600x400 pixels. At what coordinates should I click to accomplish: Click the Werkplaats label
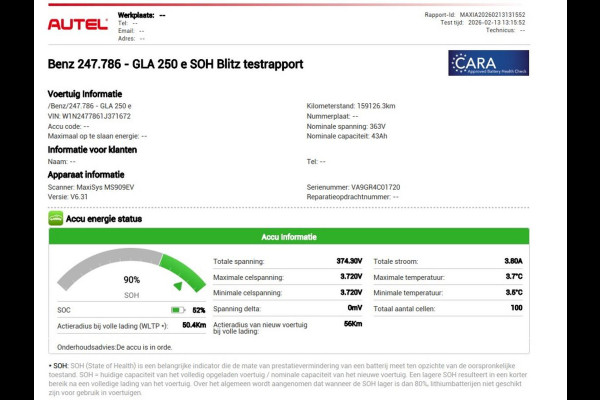tap(136, 15)
